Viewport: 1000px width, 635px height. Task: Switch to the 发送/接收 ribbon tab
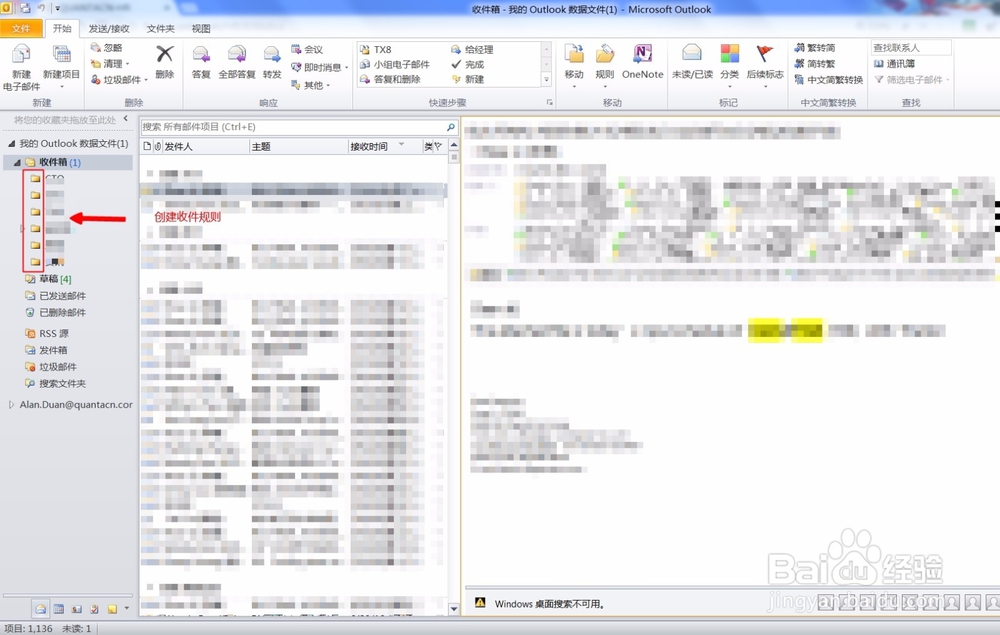(x=108, y=28)
